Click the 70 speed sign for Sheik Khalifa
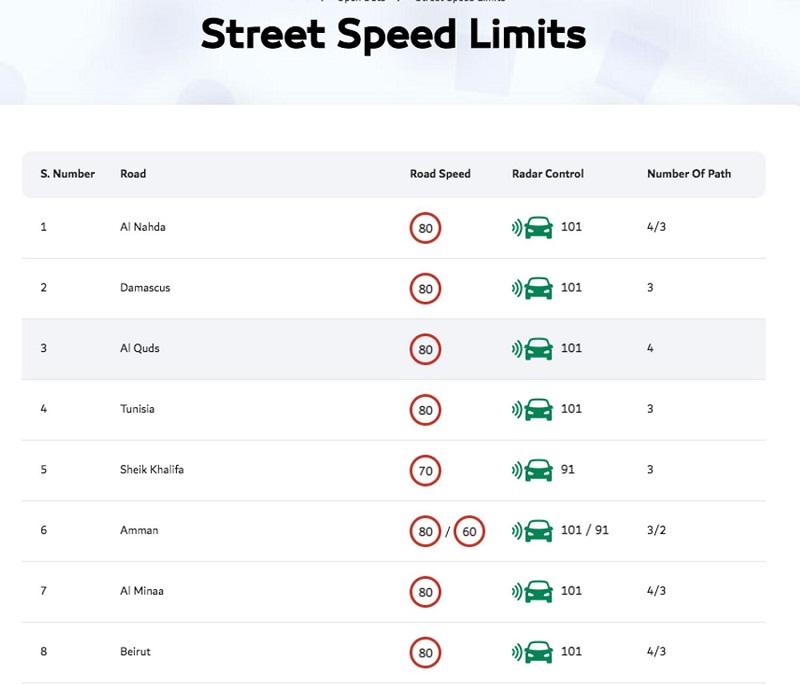 click(x=425, y=470)
